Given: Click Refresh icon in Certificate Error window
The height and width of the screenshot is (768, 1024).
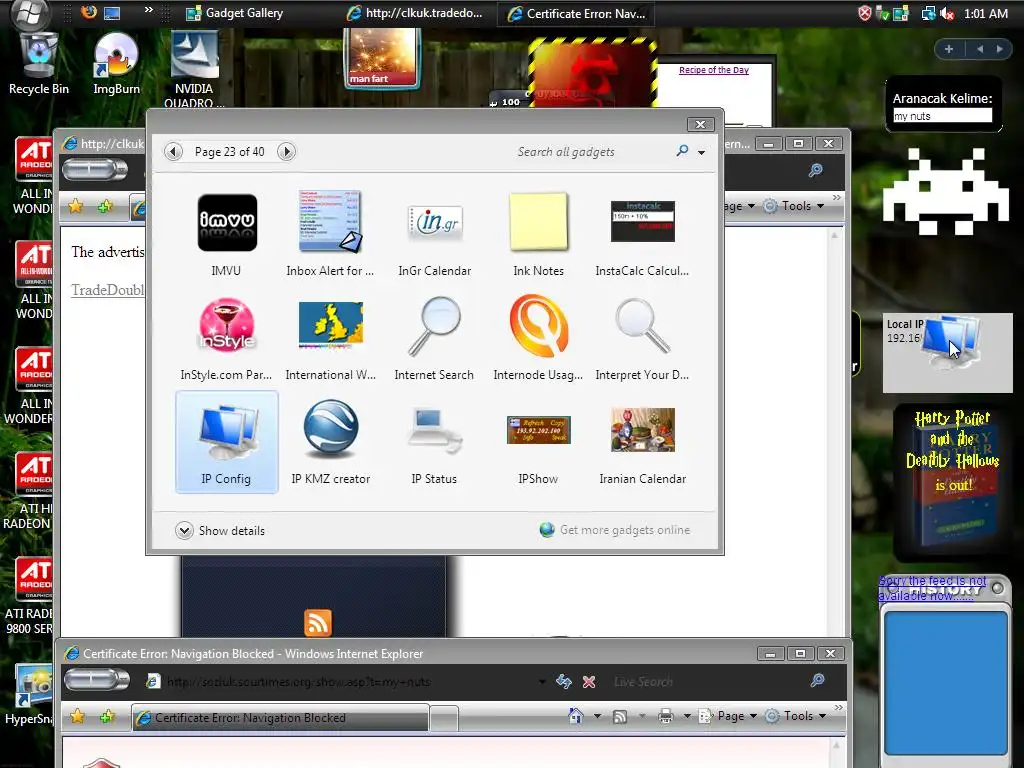Looking at the screenshot, I should pyautogui.click(x=564, y=681).
